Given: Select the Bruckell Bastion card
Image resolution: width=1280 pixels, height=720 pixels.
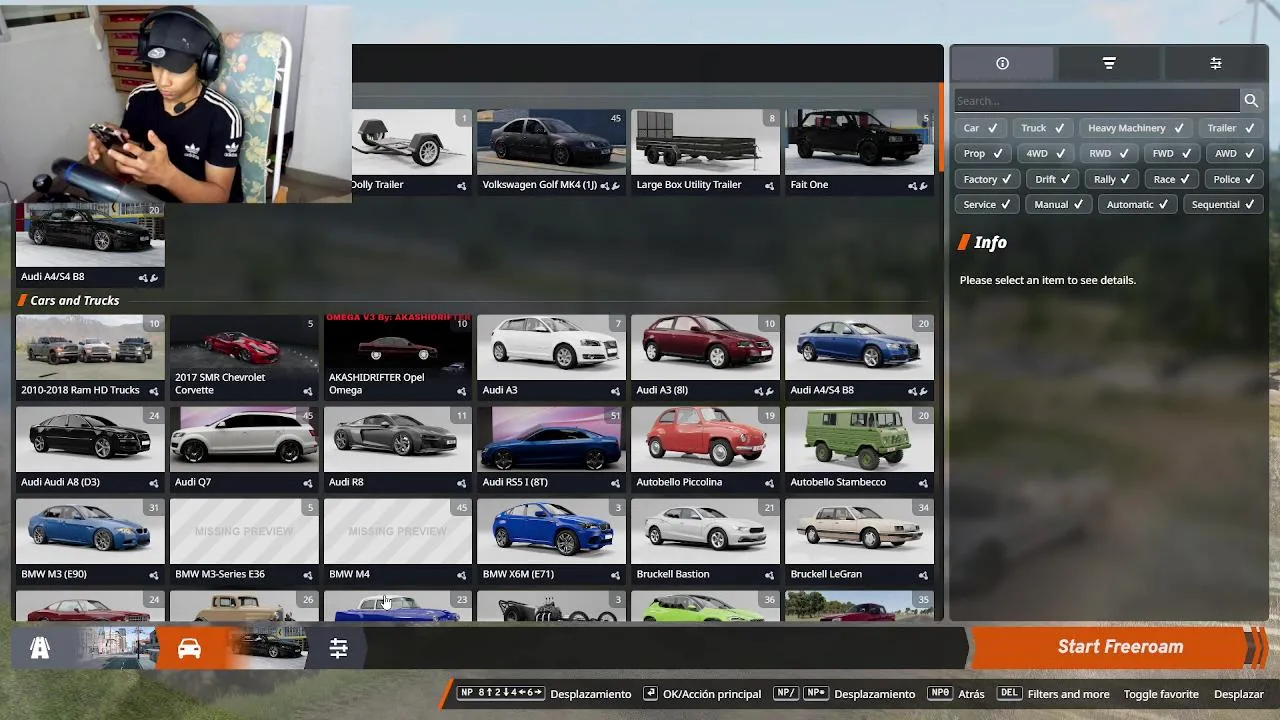Looking at the screenshot, I should tap(705, 541).
